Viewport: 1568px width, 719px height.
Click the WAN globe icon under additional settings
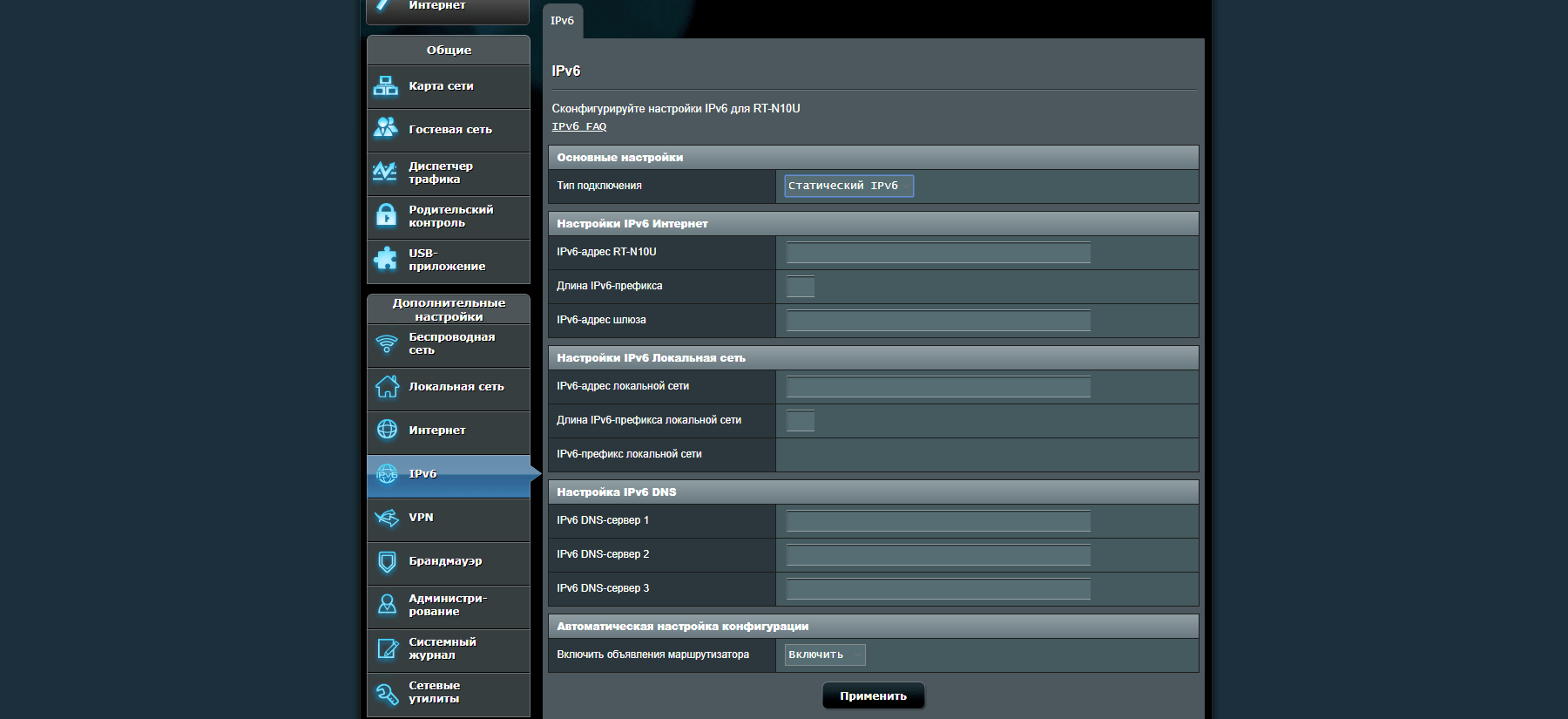387,430
